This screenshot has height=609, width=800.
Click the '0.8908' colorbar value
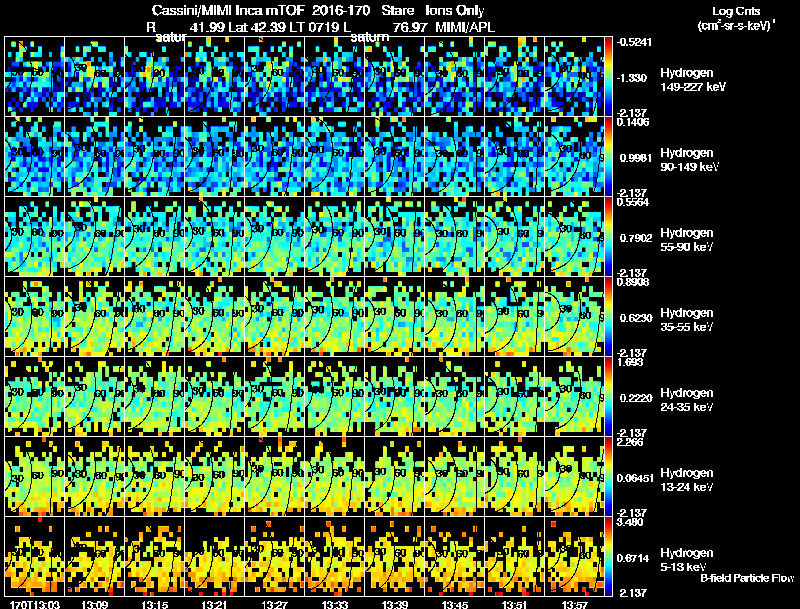(633, 282)
